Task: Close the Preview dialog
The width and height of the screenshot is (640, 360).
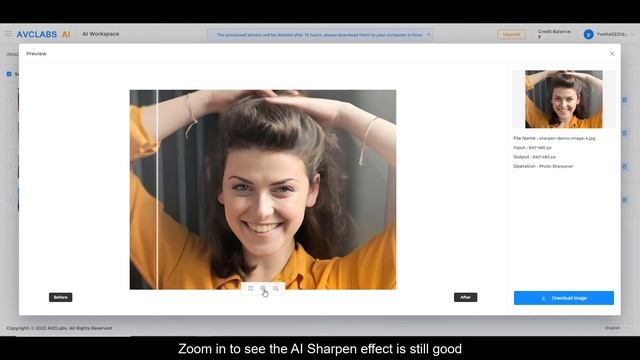Action: pyautogui.click(x=612, y=53)
